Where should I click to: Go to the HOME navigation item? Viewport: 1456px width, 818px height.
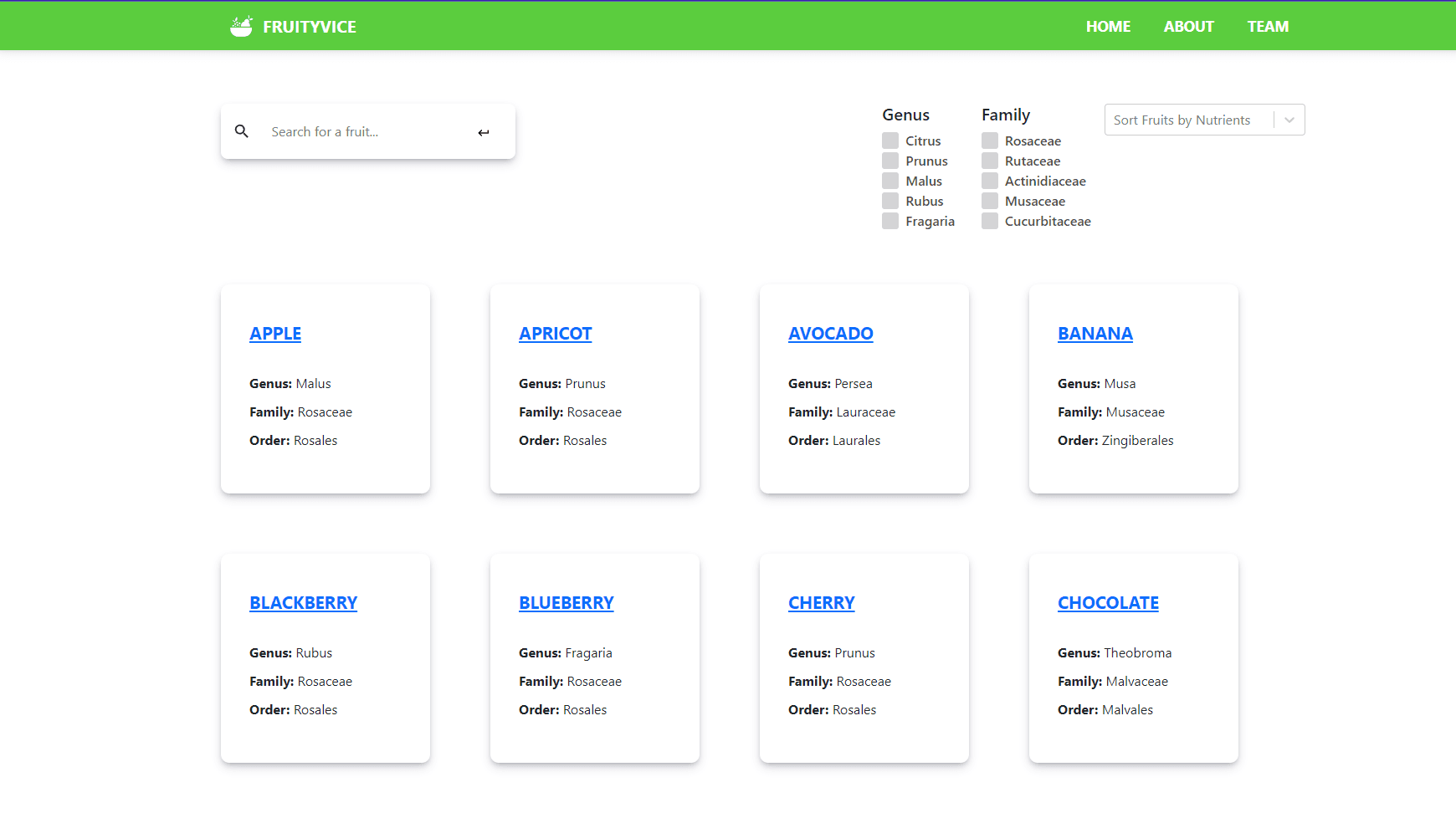[x=1108, y=27]
